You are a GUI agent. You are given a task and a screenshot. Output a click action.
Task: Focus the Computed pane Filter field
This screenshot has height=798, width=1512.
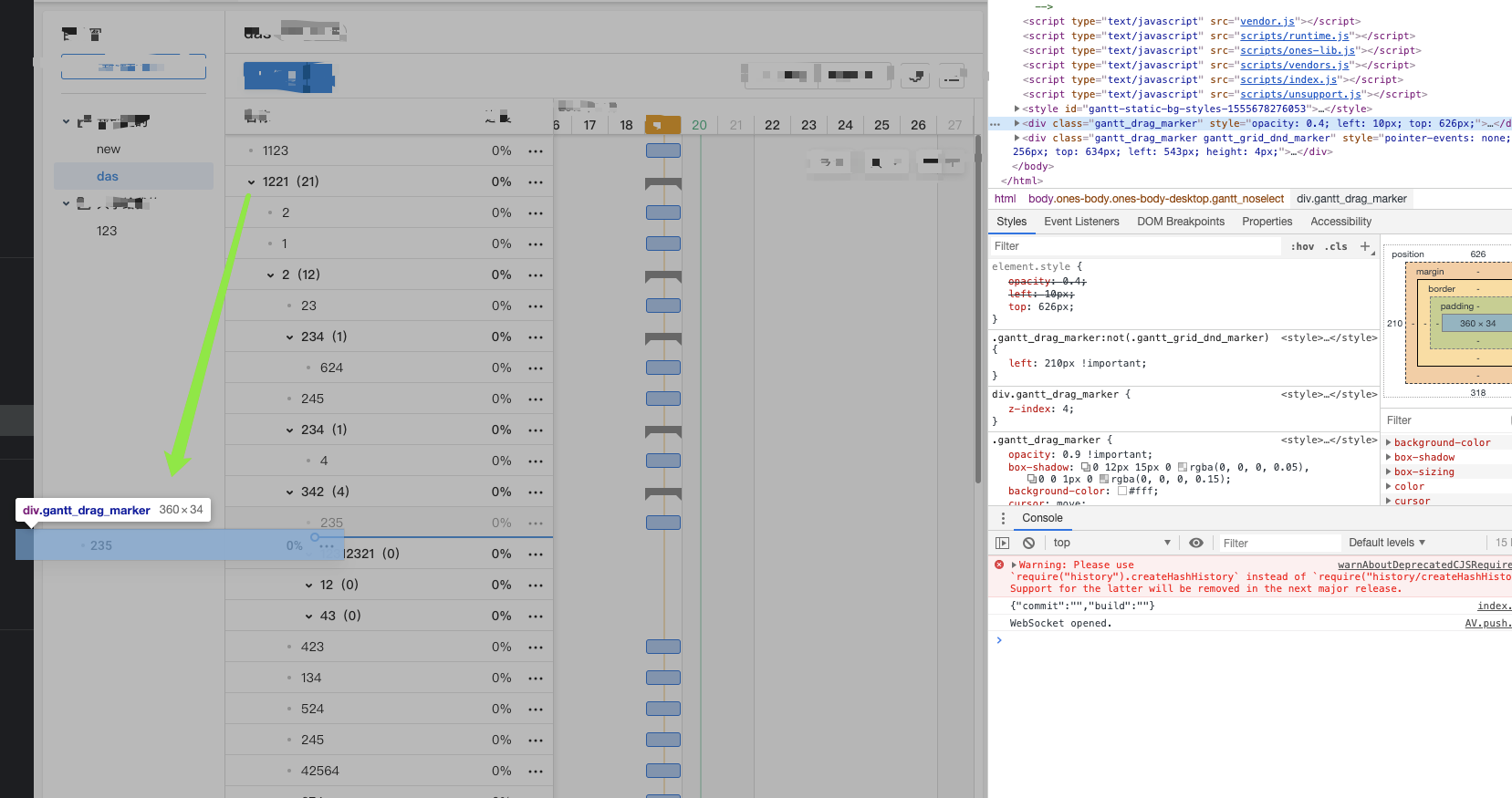[1446, 420]
